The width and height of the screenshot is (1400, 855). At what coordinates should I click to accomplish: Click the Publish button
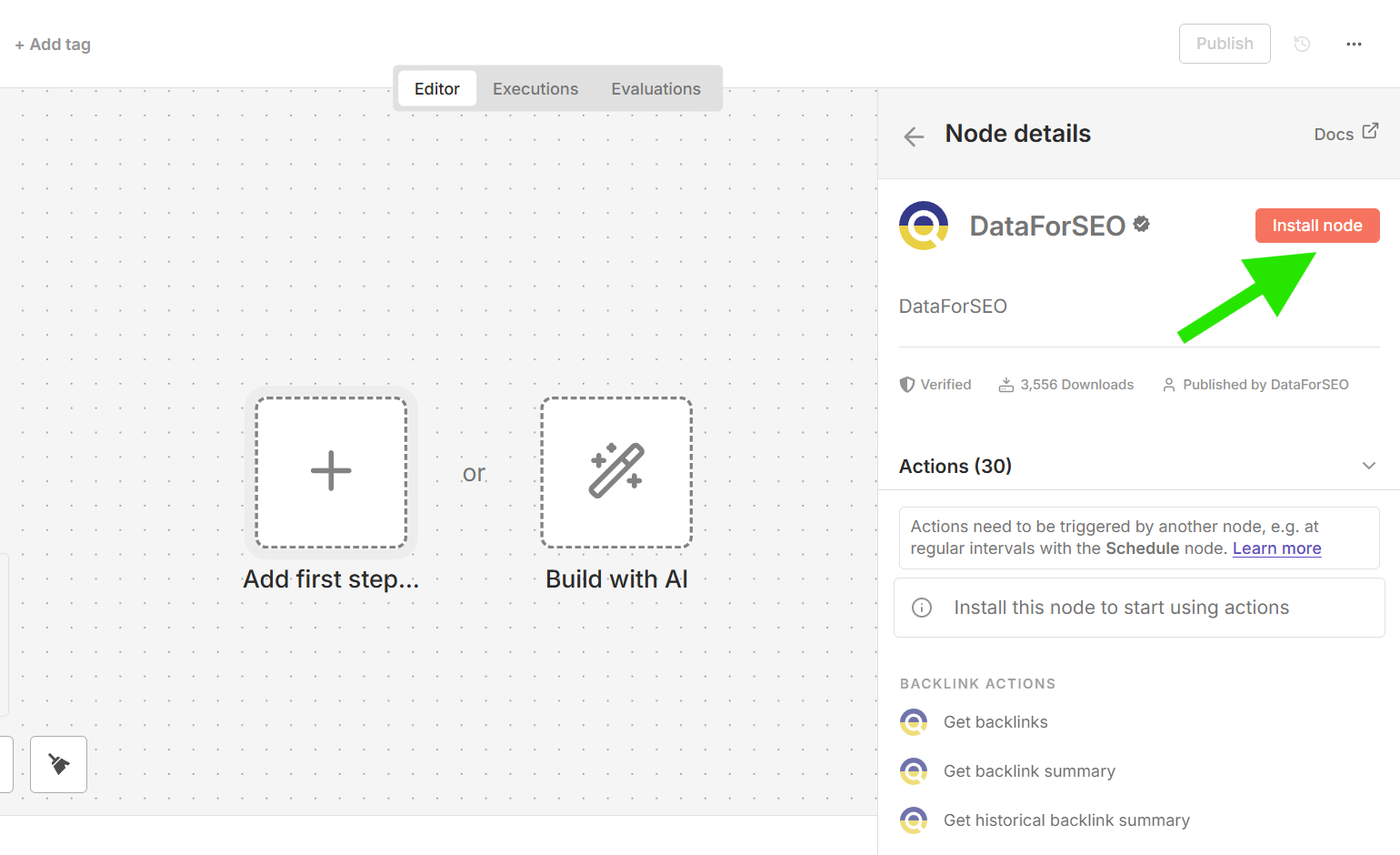click(x=1224, y=44)
